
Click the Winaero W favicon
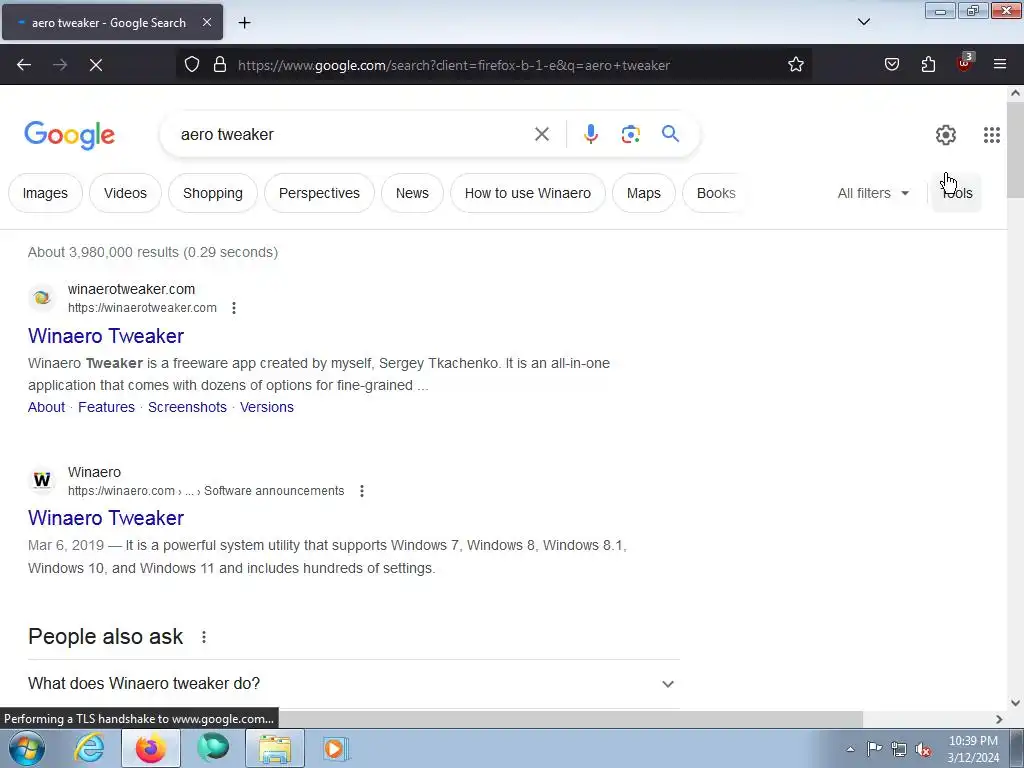[42, 481]
